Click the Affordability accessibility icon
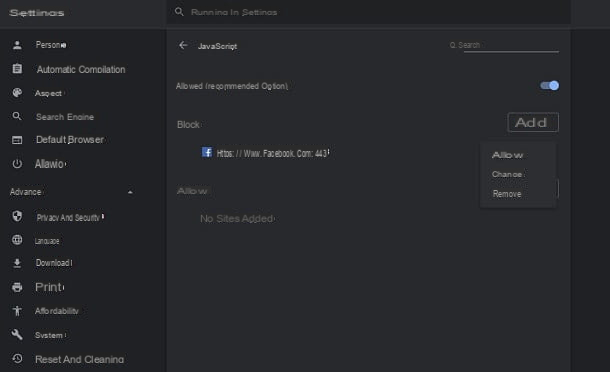 [x=17, y=311]
